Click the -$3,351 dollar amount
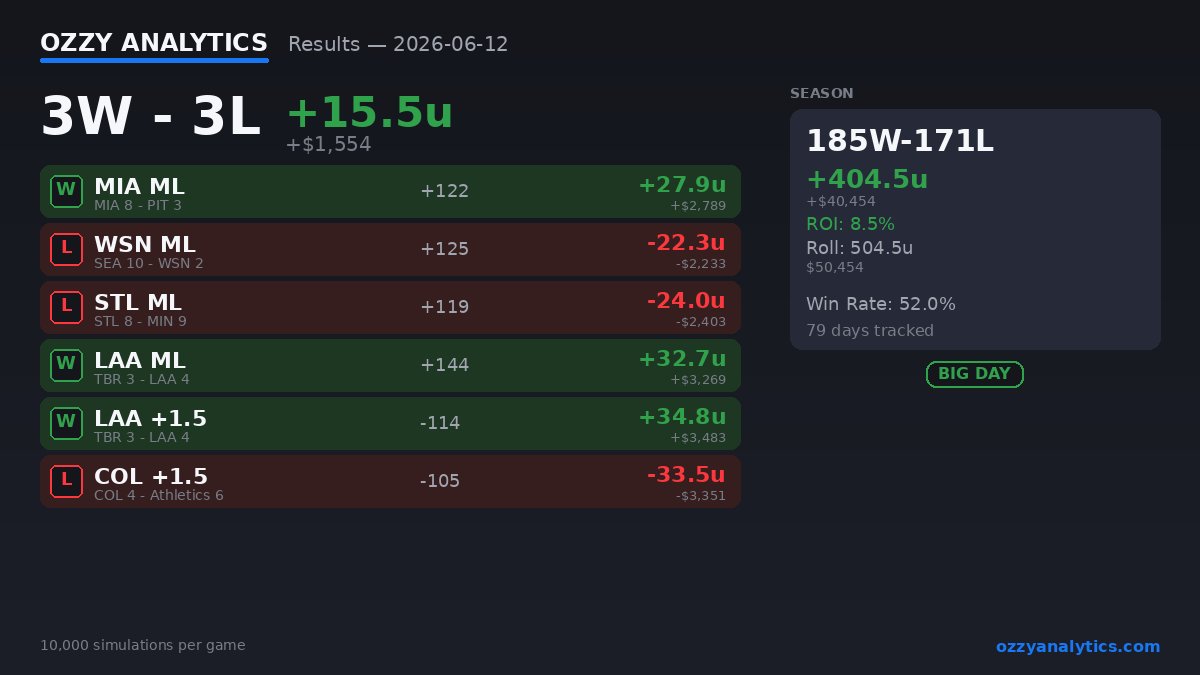 [700, 496]
